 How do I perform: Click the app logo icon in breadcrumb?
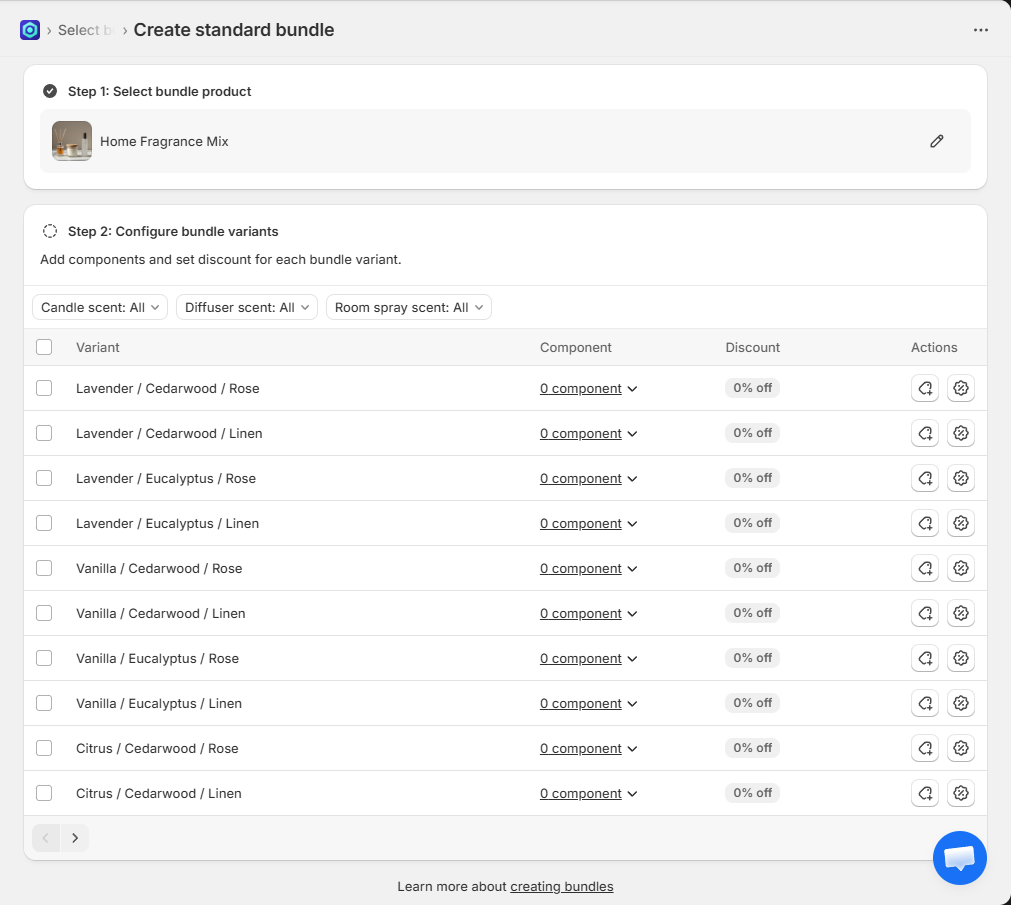[30, 30]
